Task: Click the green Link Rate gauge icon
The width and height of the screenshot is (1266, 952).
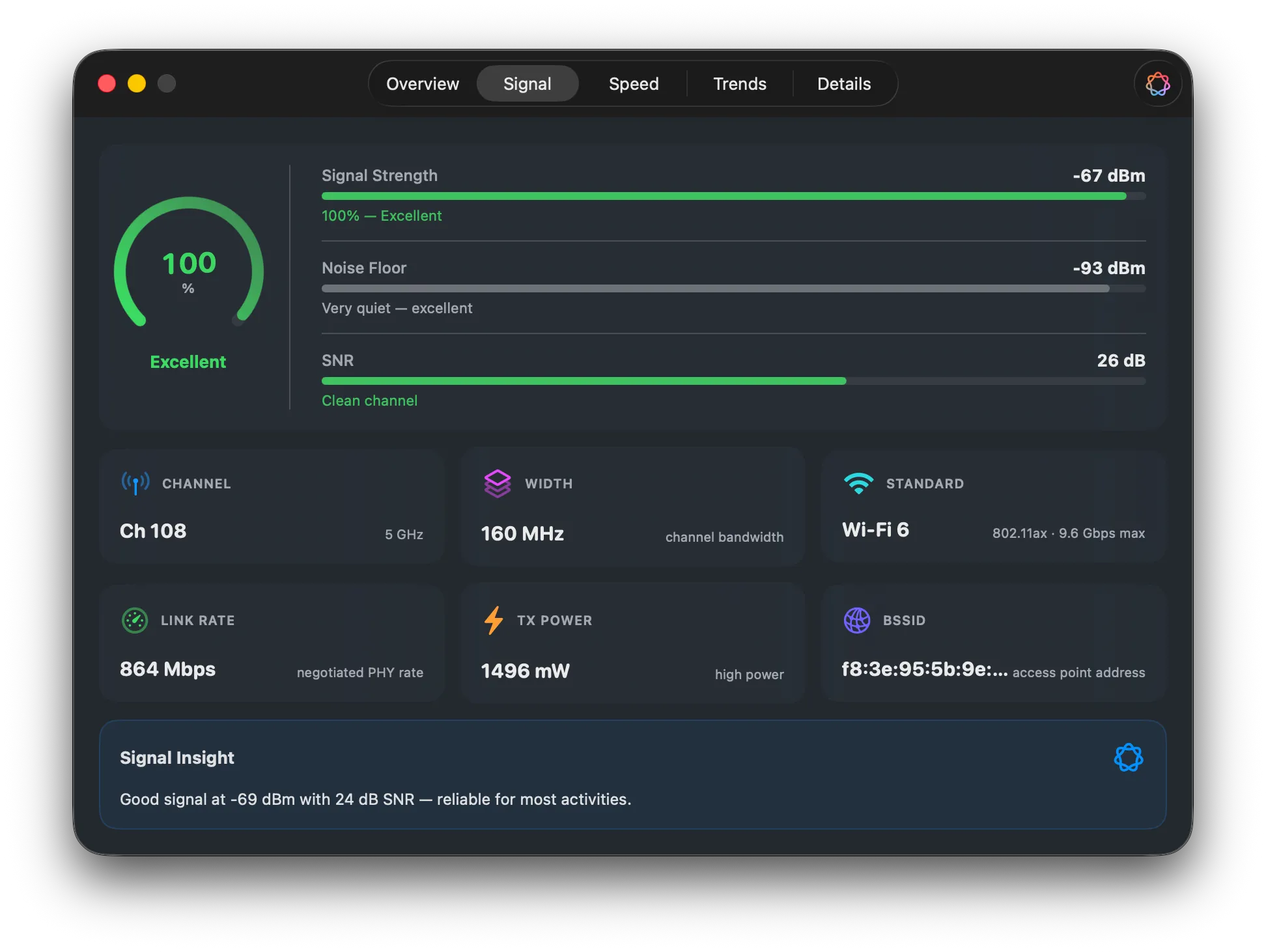Action: pyautogui.click(x=135, y=621)
